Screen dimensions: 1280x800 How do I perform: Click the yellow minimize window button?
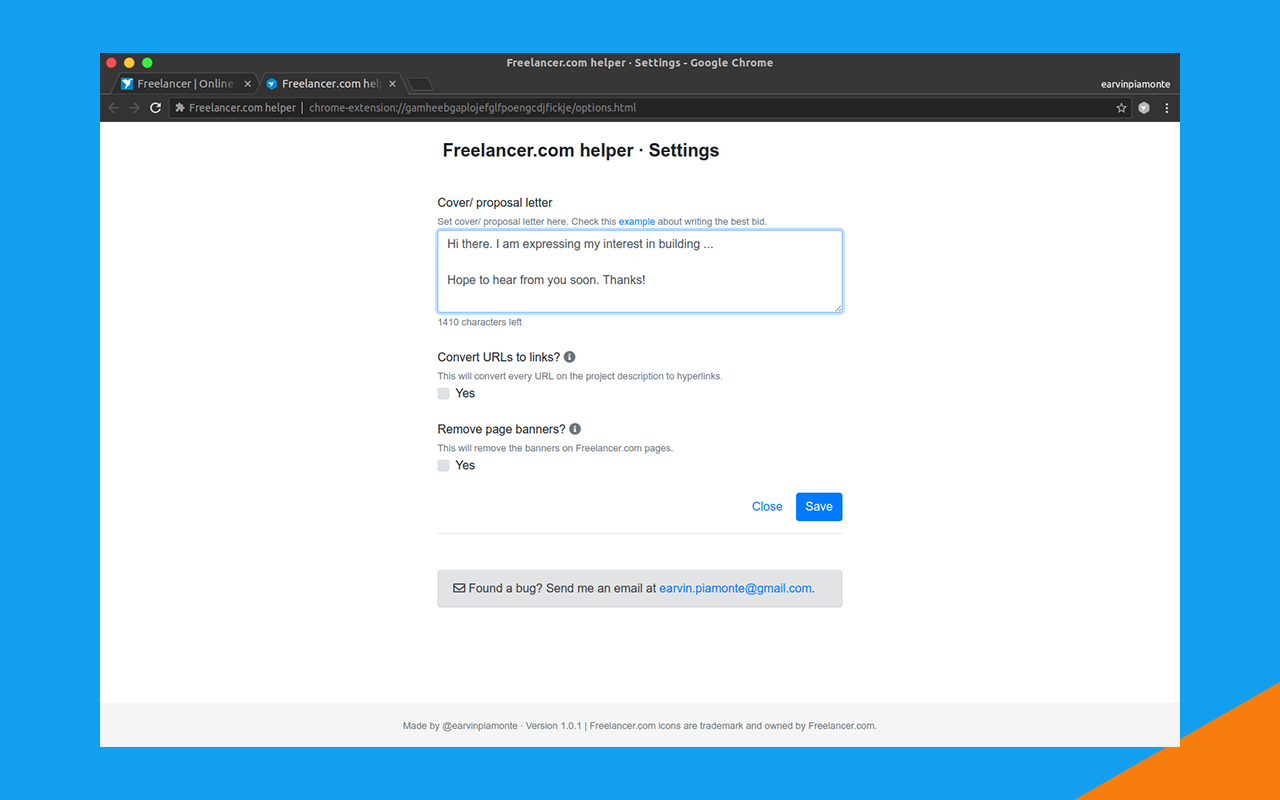[129, 63]
